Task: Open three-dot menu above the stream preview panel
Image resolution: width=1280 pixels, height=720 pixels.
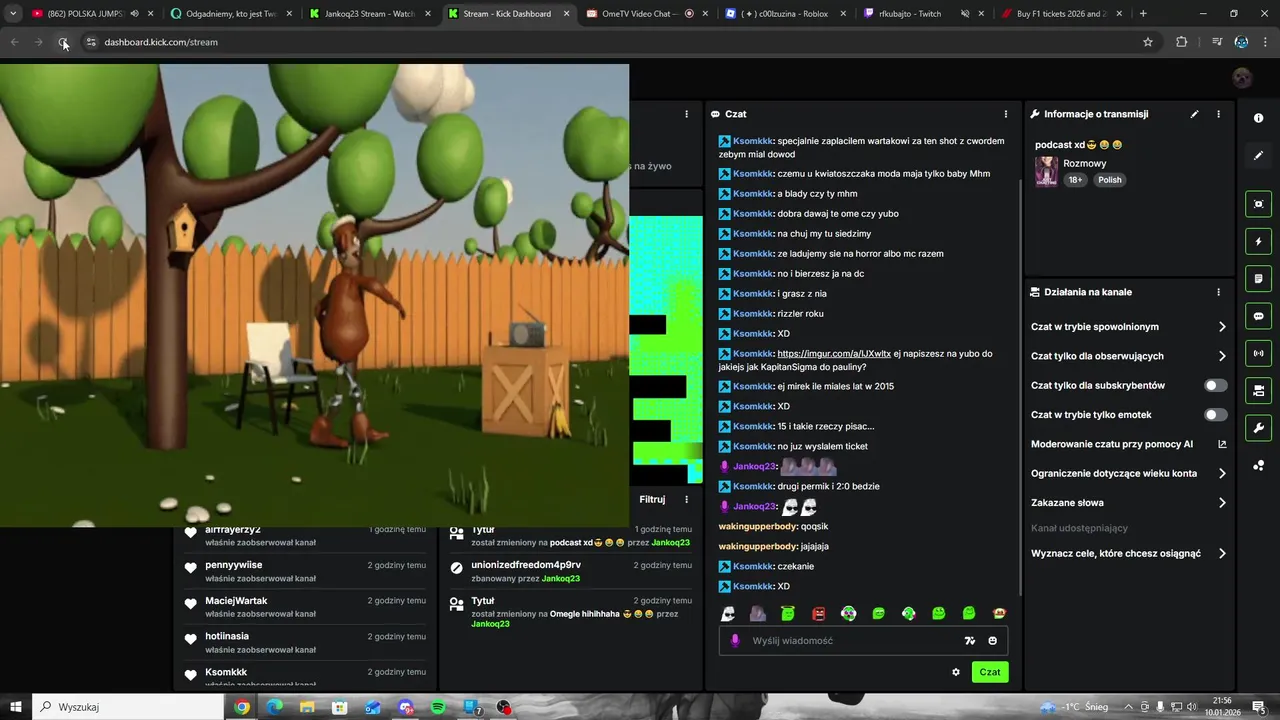Action: pos(686,114)
